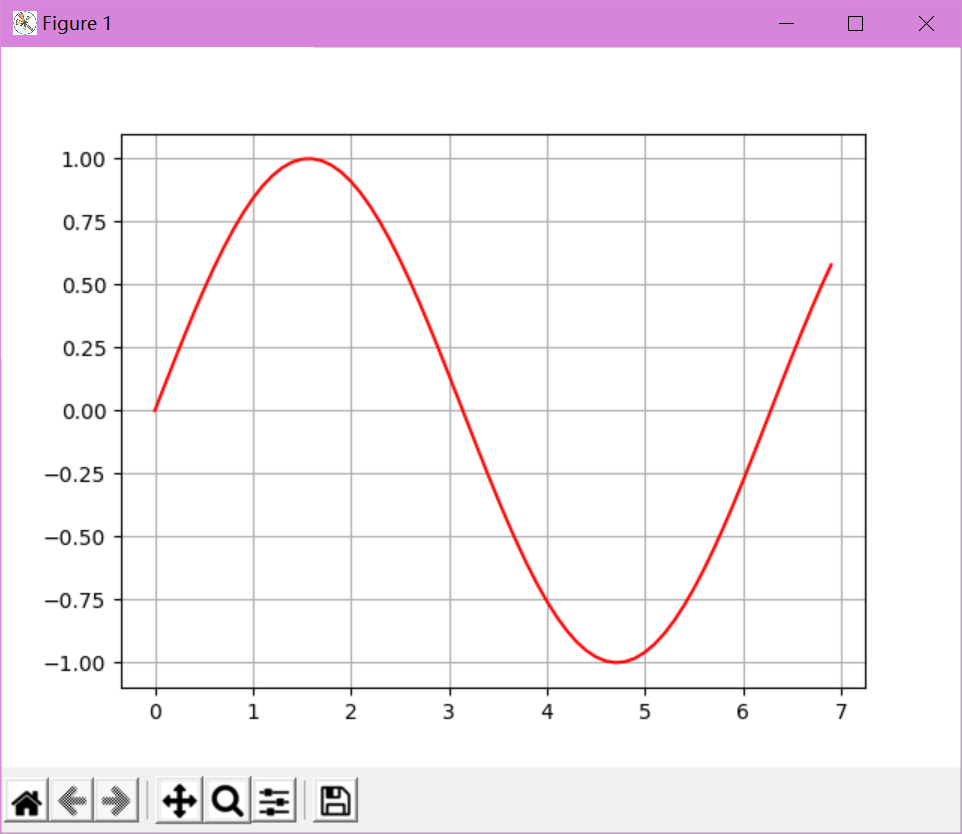The width and height of the screenshot is (962, 834).
Task: Save the figure with the floppy disk icon
Action: (x=336, y=800)
